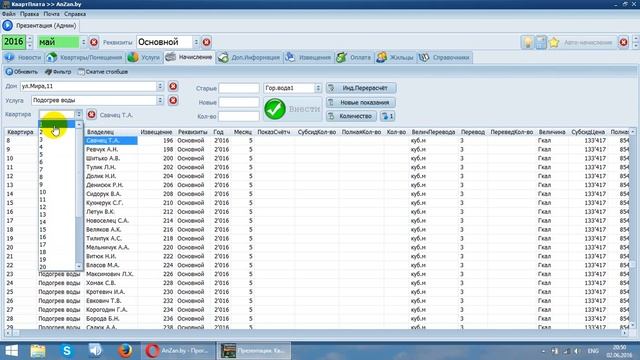
Task: Open the Извещения tab
Action: [x=308, y=58]
